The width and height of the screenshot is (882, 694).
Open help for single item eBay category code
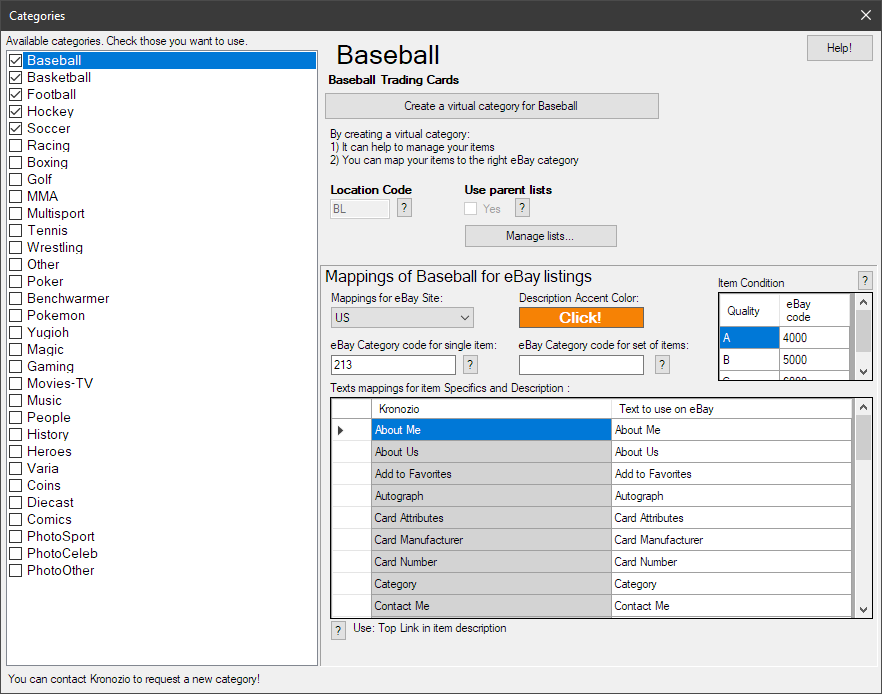470,365
